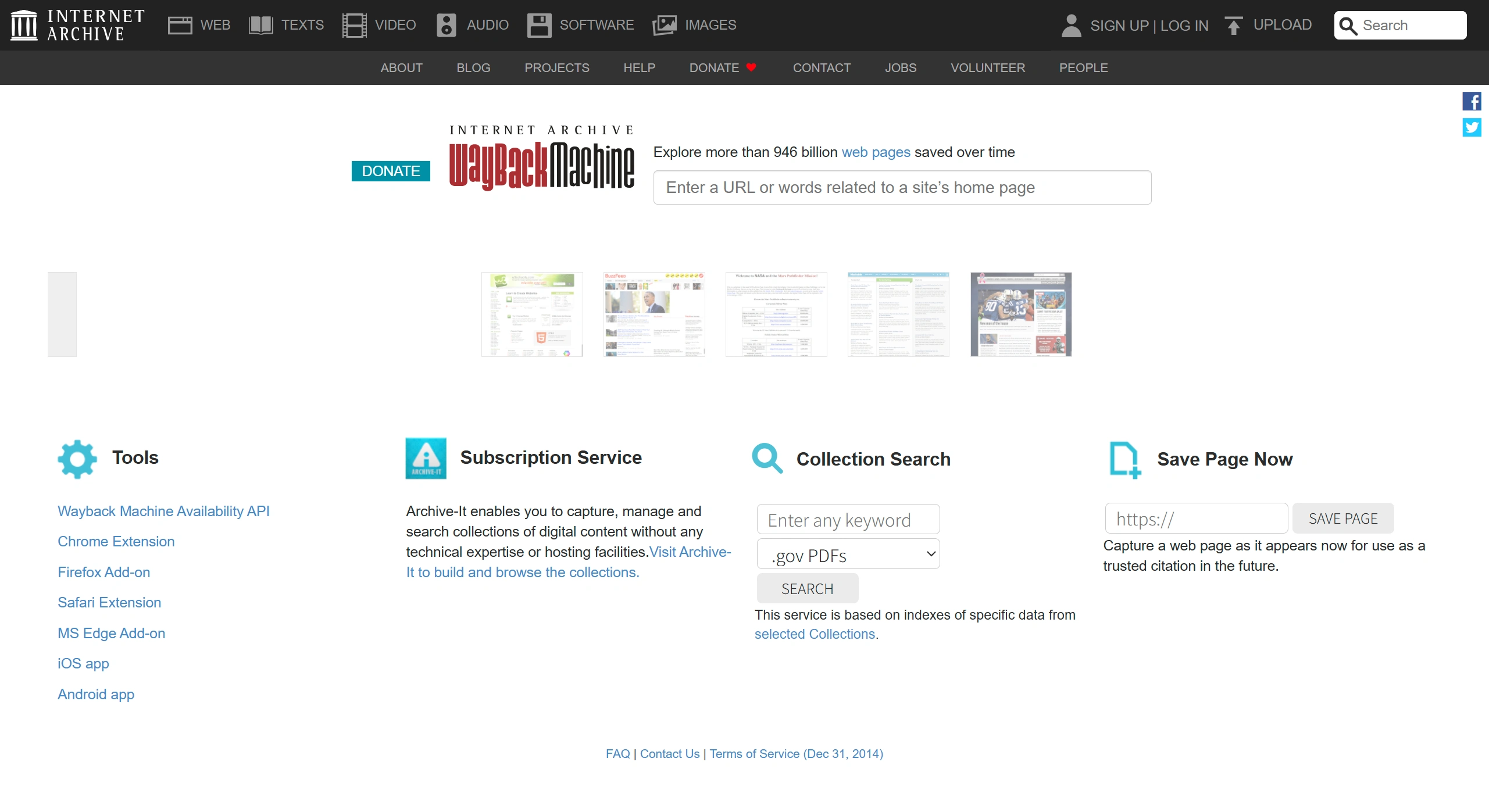Viewport: 1489px width, 812px height.
Task: Click the Internet Archive logo icon
Action: pos(24,25)
